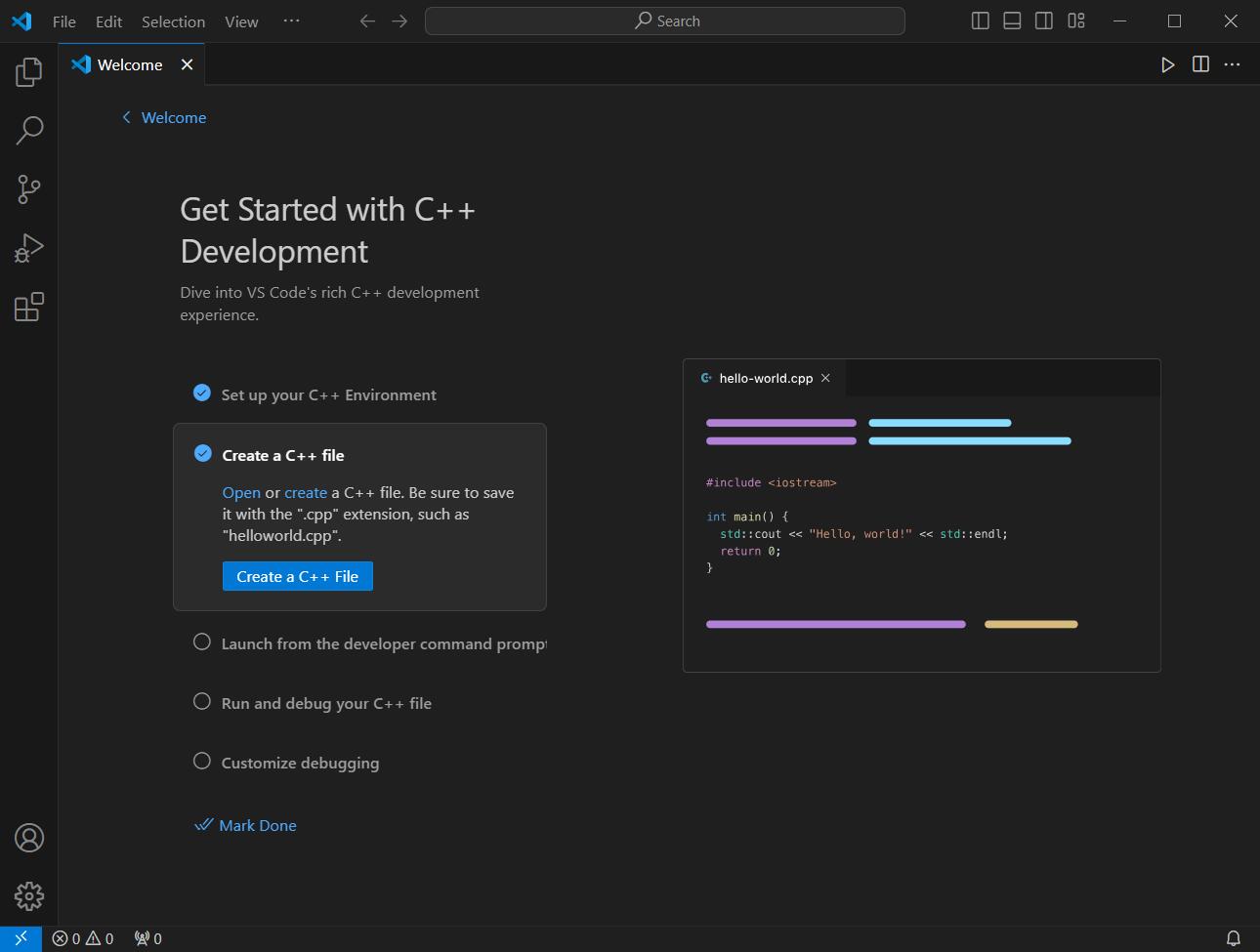
Task: Open the View menu
Action: pyautogui.click(x=241, y=21)
